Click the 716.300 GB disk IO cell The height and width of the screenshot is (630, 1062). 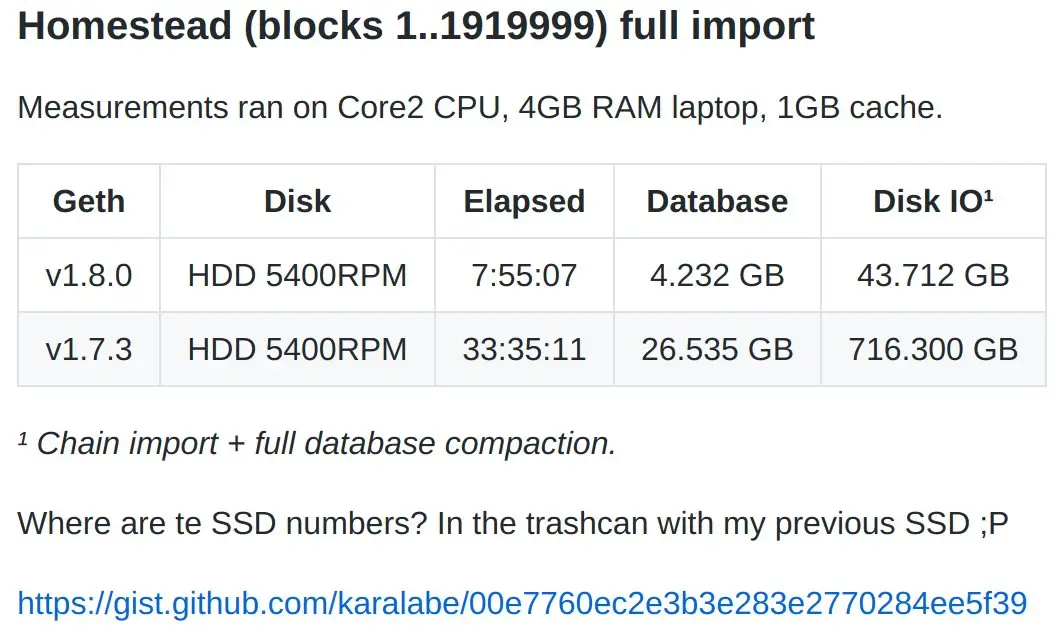pos(932,349)
